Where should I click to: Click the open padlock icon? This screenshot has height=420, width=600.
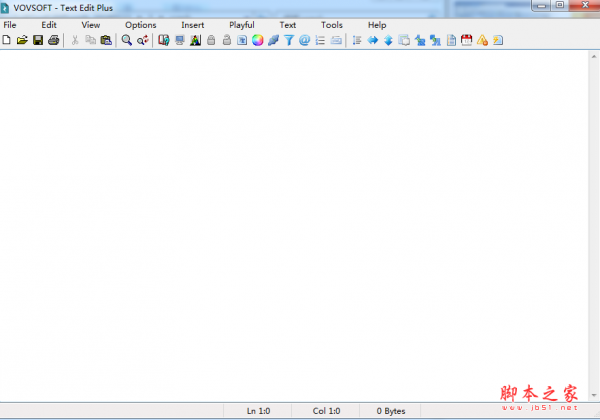click(227, 40)
